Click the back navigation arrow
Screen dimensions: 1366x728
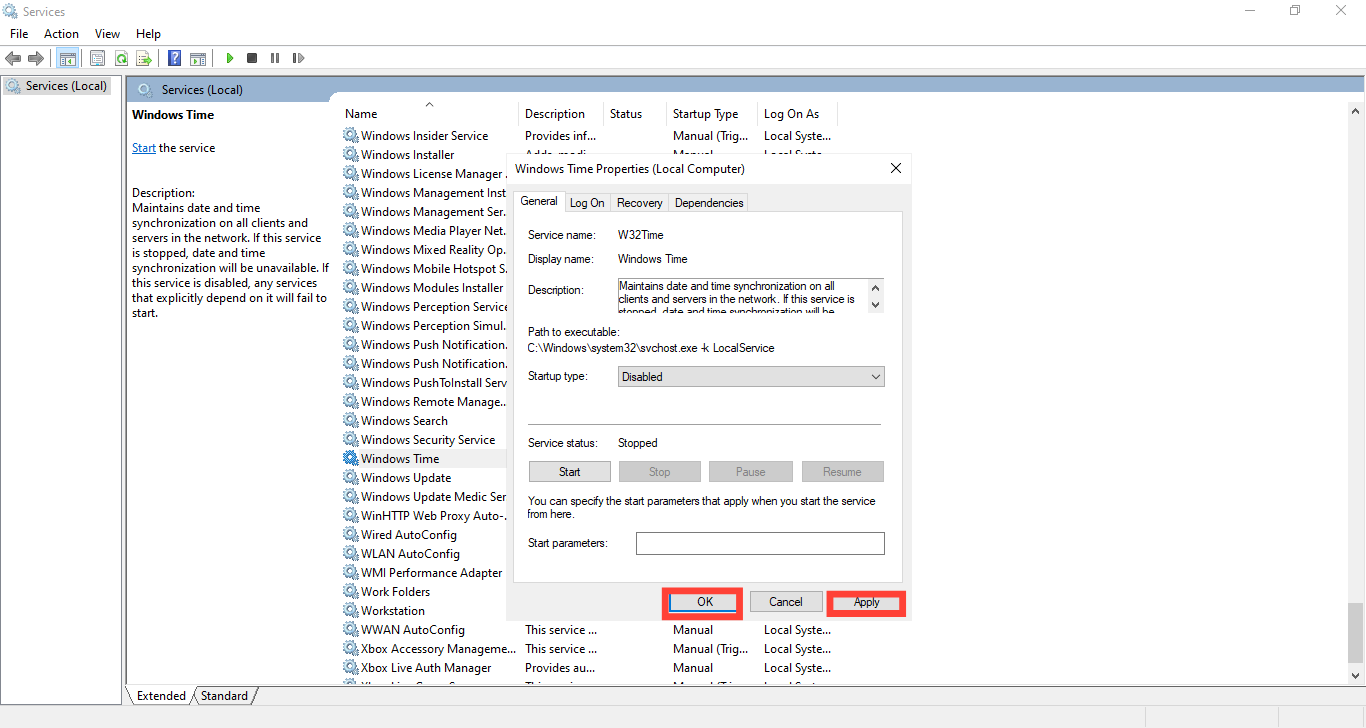pyautogui.click(x=13, y=57)
